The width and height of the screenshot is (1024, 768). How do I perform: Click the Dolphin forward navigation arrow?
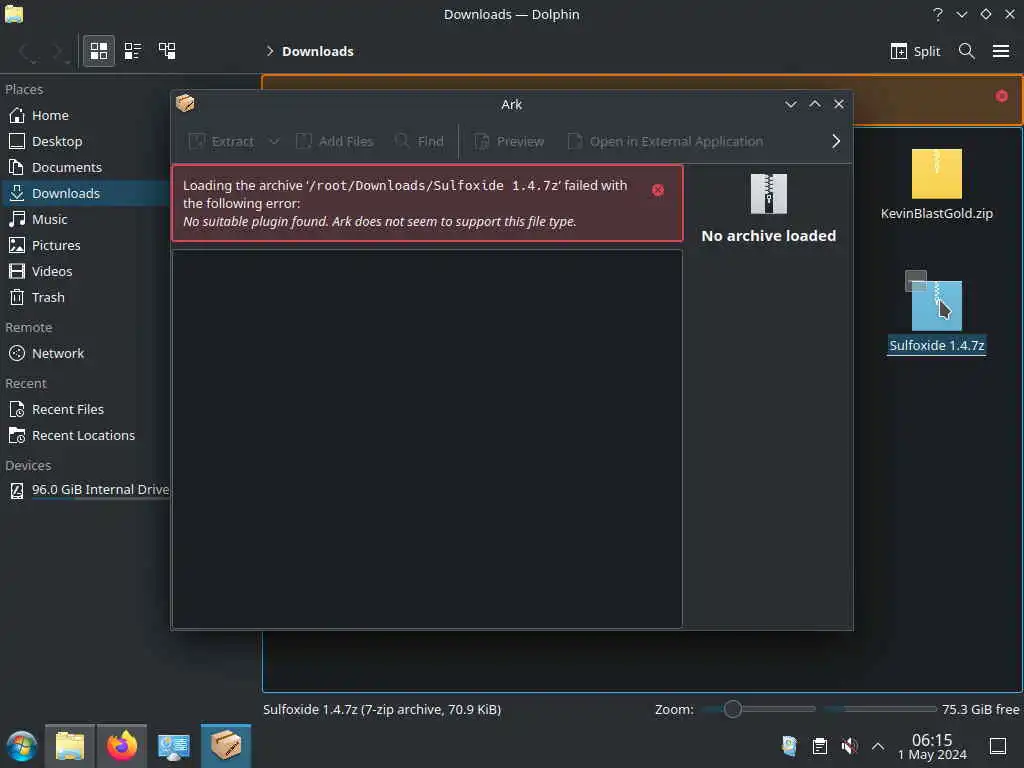click(x=60, y=51)
